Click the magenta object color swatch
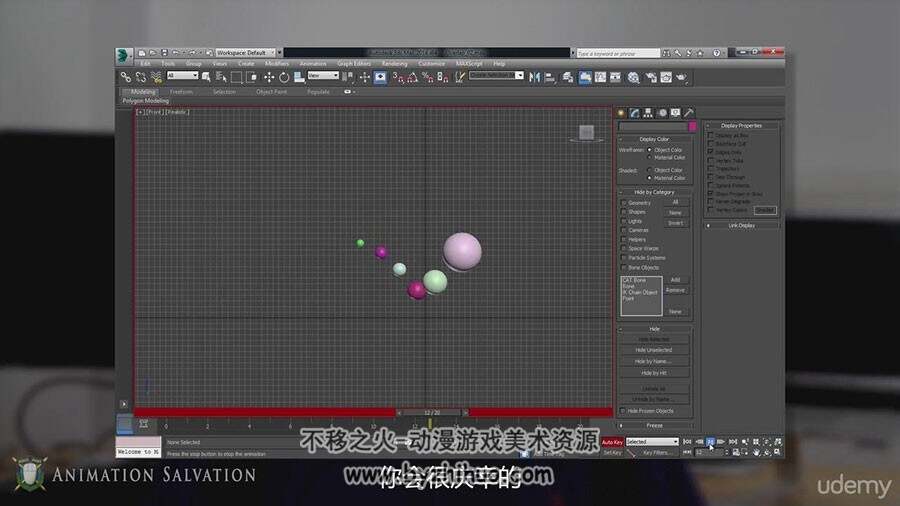The image size is (900, 506). click(692, 126)
